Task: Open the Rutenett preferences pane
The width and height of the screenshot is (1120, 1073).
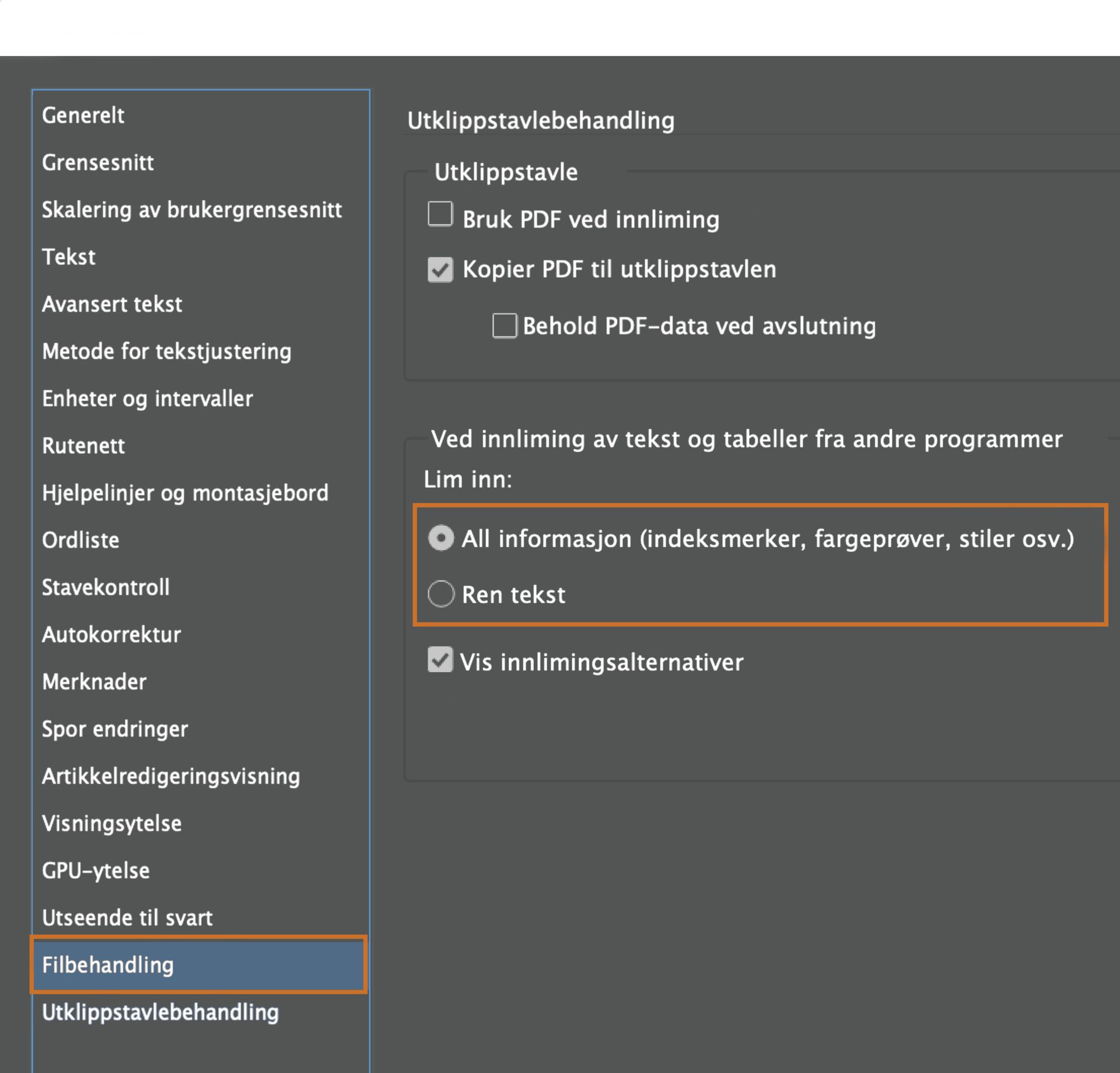Action: tap(83, 446)
